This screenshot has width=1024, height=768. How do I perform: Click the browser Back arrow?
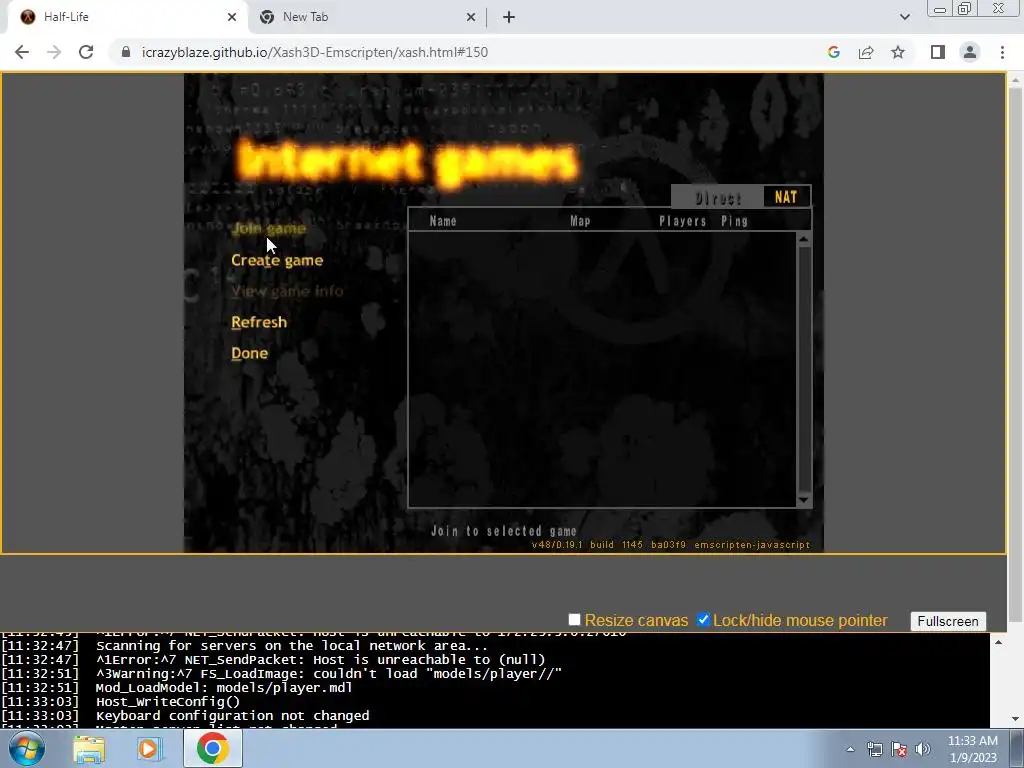click(22, 52)
